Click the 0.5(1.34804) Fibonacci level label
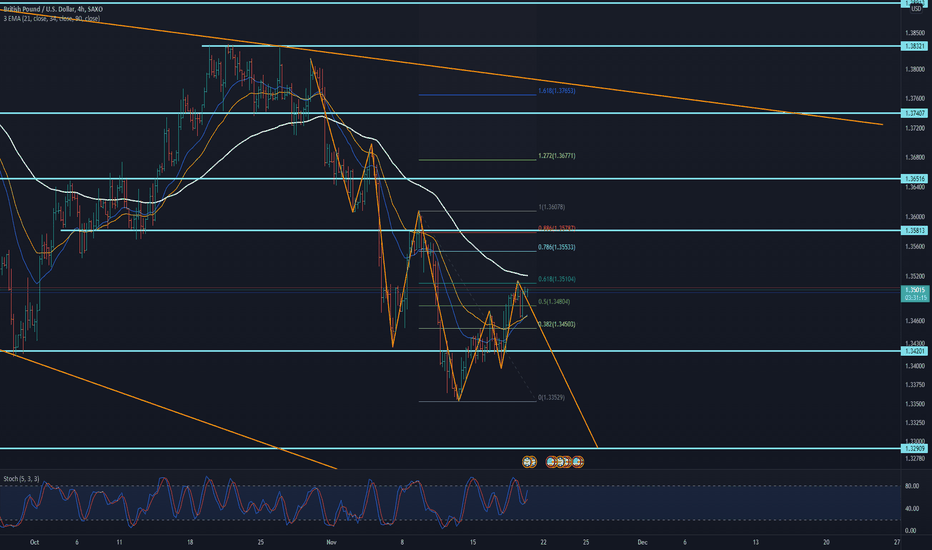 554,301
